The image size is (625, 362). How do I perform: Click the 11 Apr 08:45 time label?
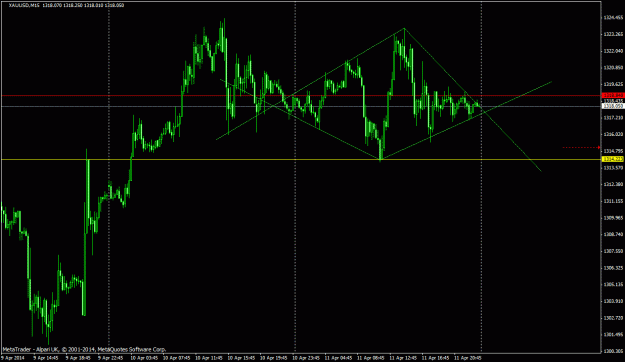point(371,358)
